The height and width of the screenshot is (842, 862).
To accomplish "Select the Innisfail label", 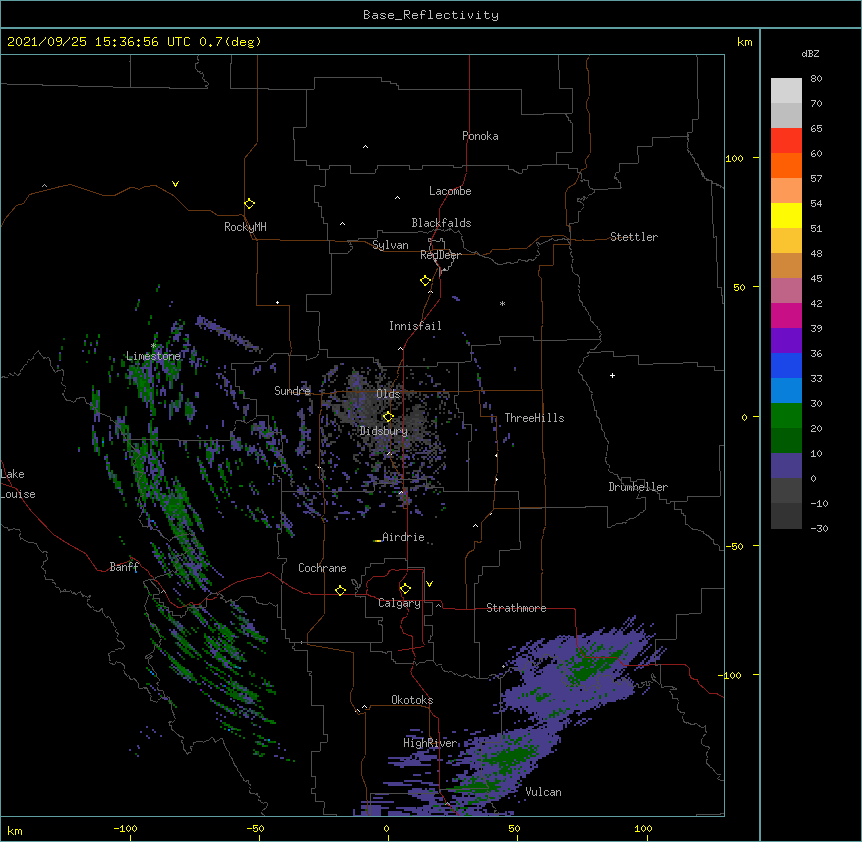I will [x=415, y=326].
